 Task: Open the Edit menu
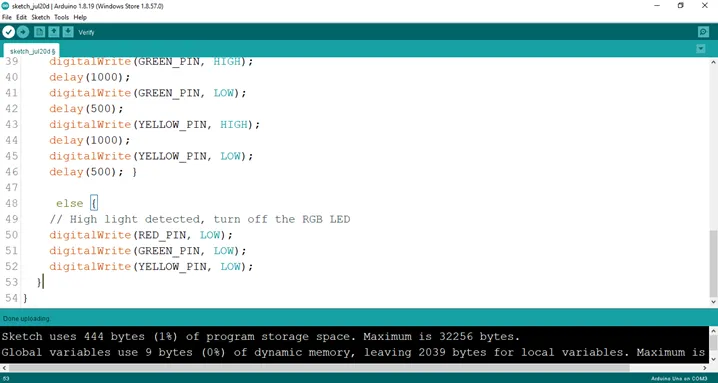coord(22,17)
